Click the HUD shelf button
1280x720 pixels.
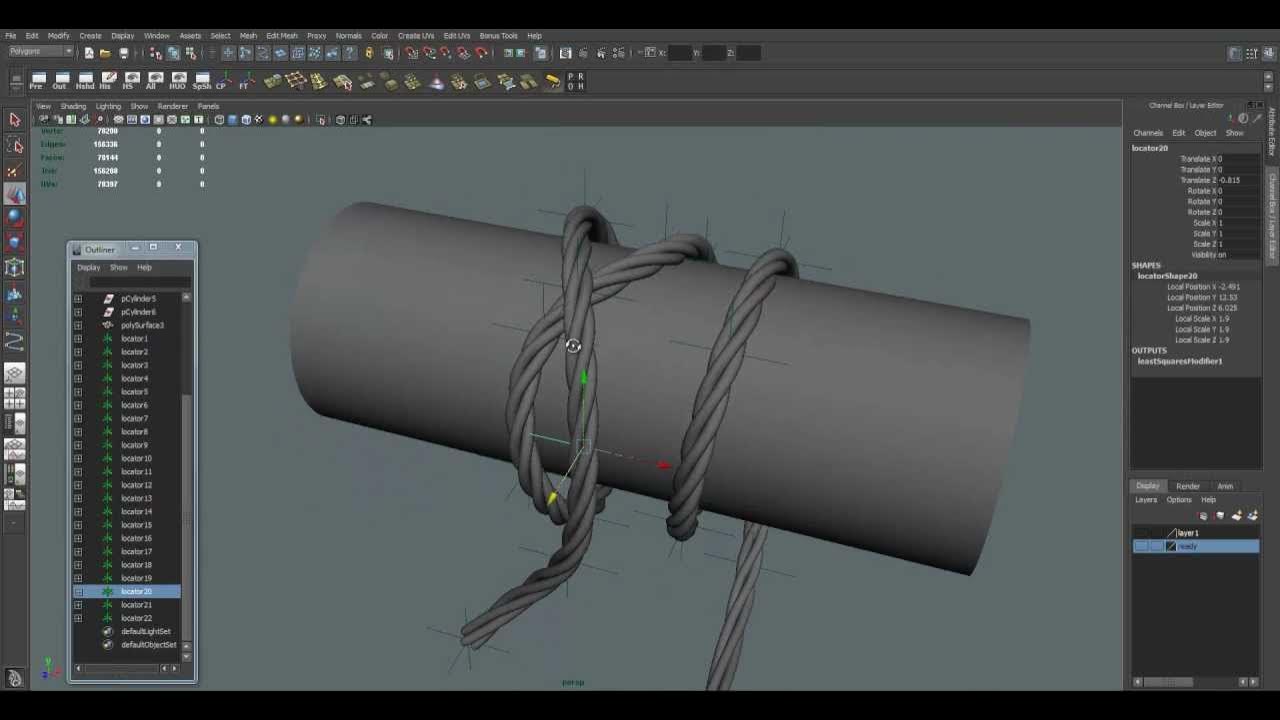tap(177, 81)
